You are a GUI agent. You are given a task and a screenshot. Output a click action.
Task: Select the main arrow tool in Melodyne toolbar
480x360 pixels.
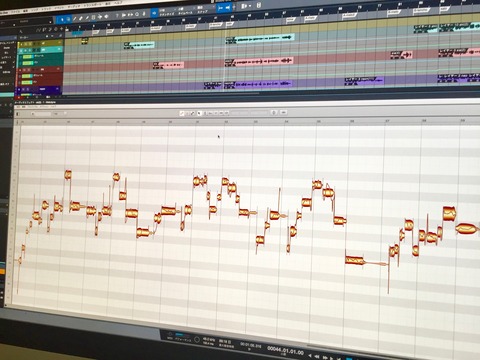click(x=199, y=113)
